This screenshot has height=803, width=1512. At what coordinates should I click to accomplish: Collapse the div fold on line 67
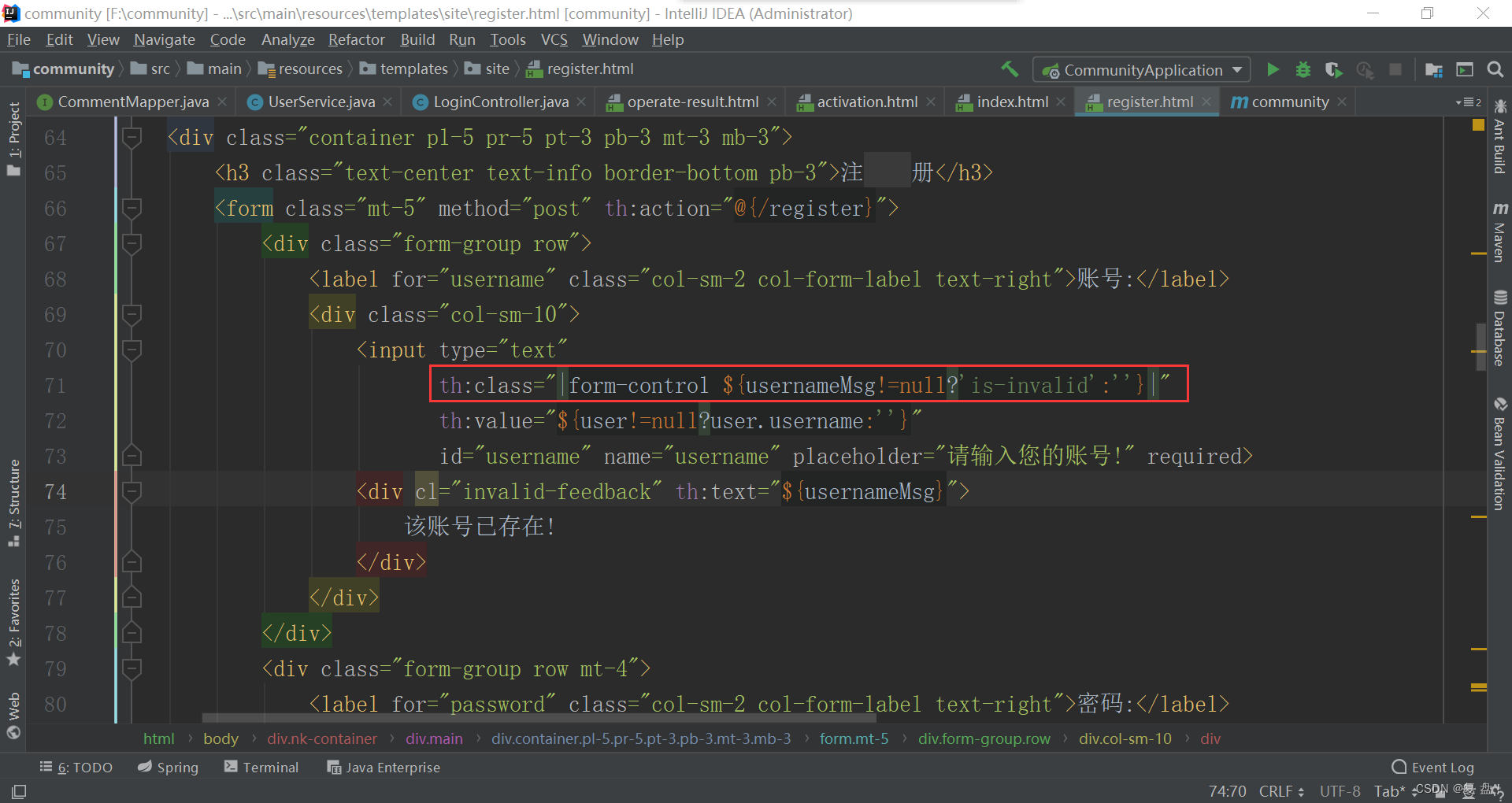point(132,244)
